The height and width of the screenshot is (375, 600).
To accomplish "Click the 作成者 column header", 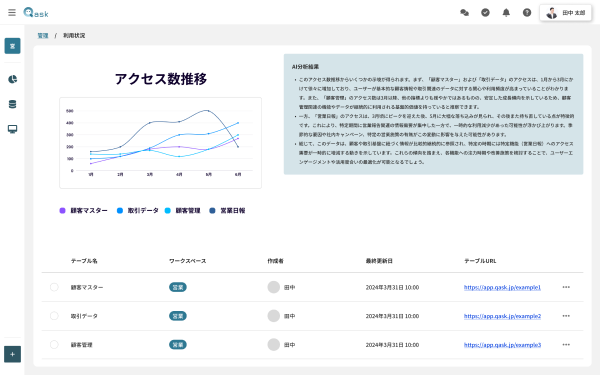I will 276,261.
